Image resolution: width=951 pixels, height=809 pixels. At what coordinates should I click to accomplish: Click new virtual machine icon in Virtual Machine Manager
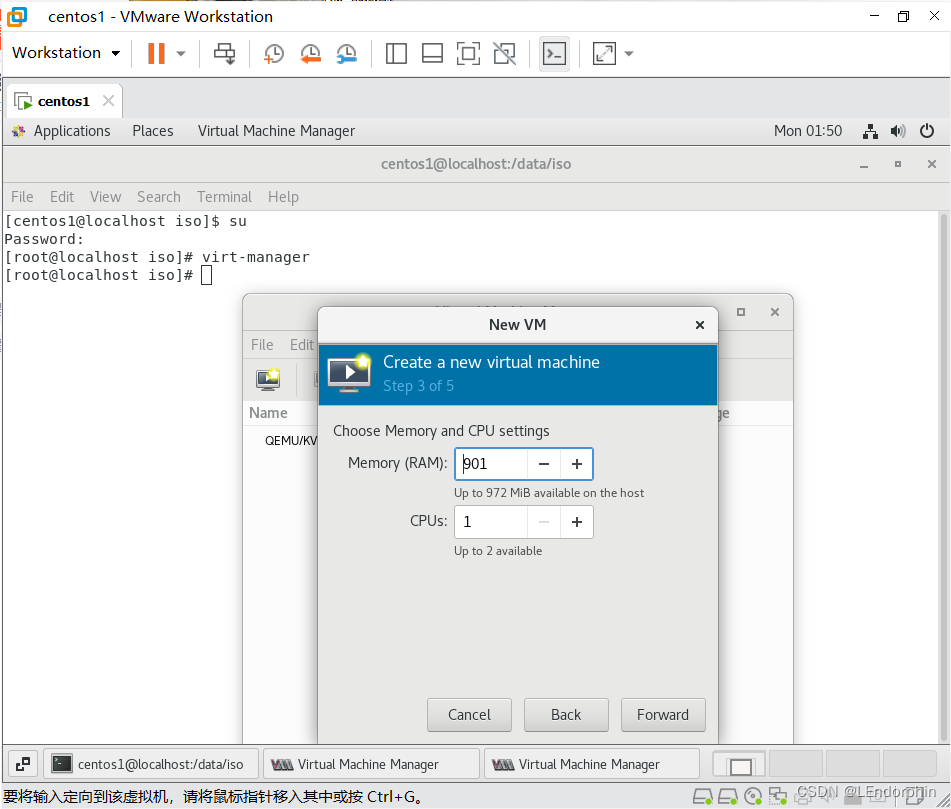point(268,380)
